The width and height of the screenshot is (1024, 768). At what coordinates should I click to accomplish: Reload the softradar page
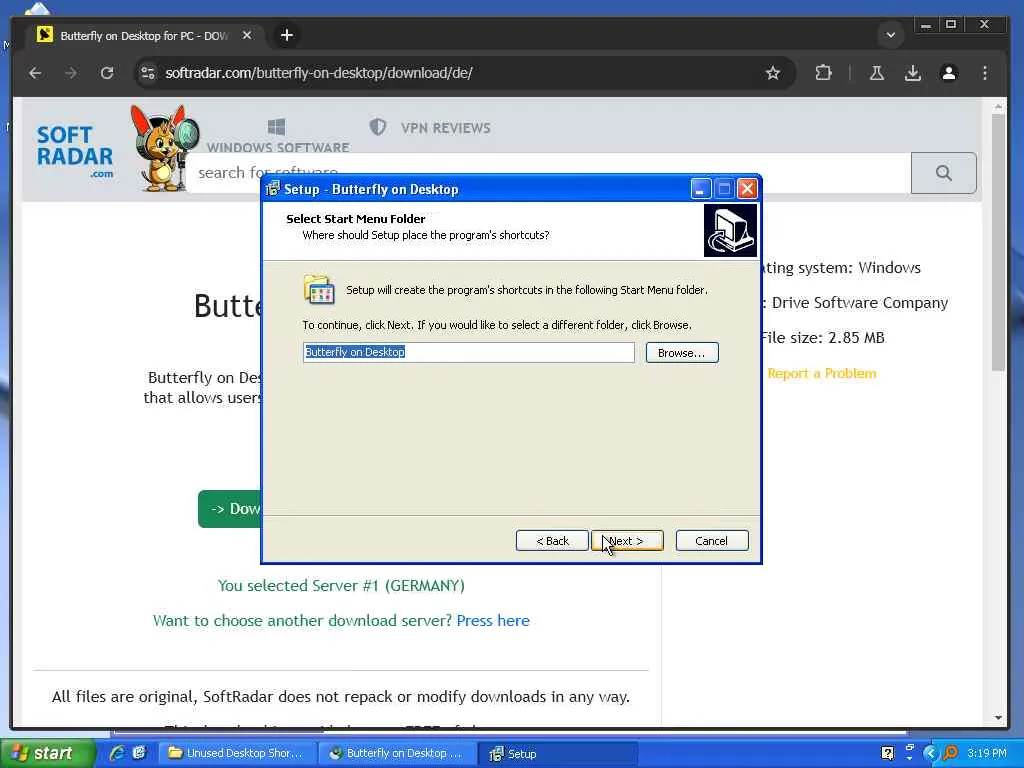coord(107,73)
